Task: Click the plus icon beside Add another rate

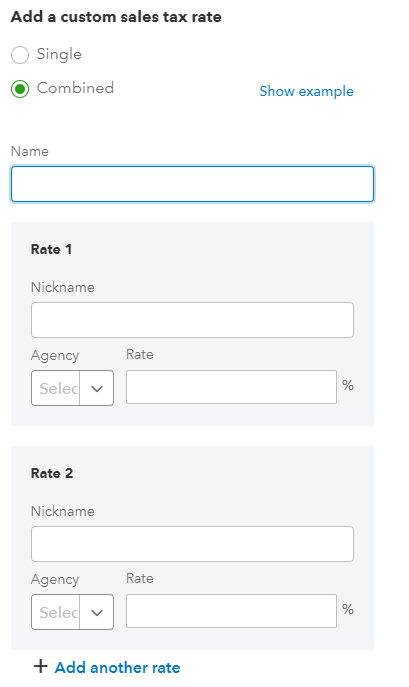Action: 40,666
